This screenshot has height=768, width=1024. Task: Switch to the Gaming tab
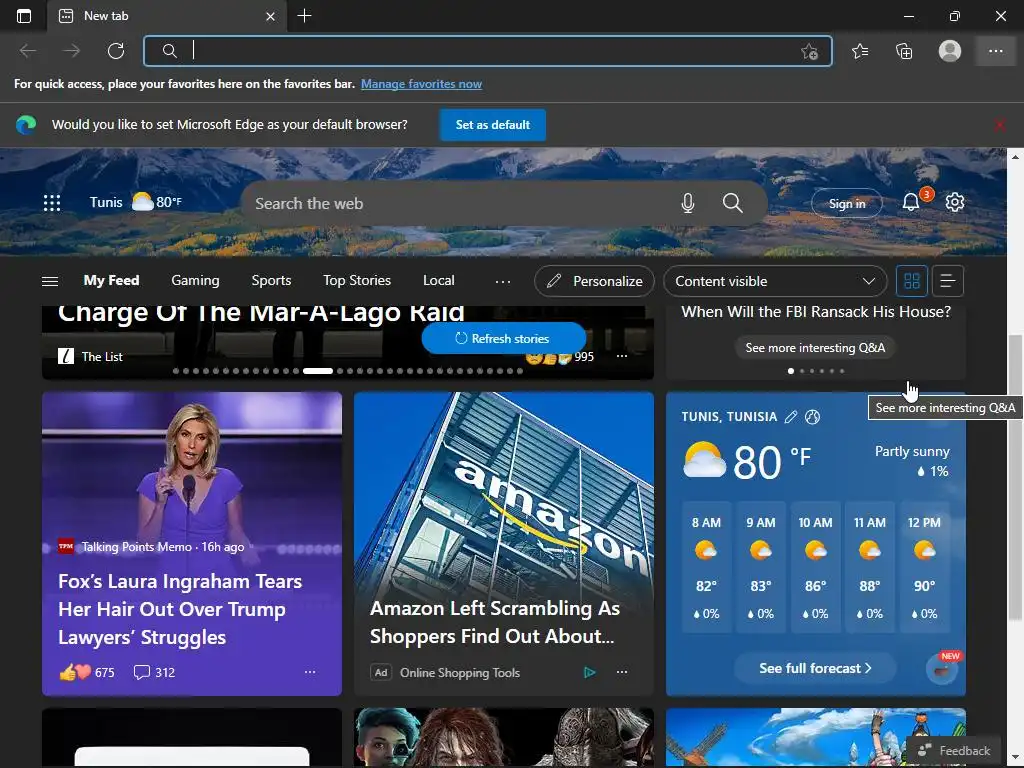click(195, 280)
